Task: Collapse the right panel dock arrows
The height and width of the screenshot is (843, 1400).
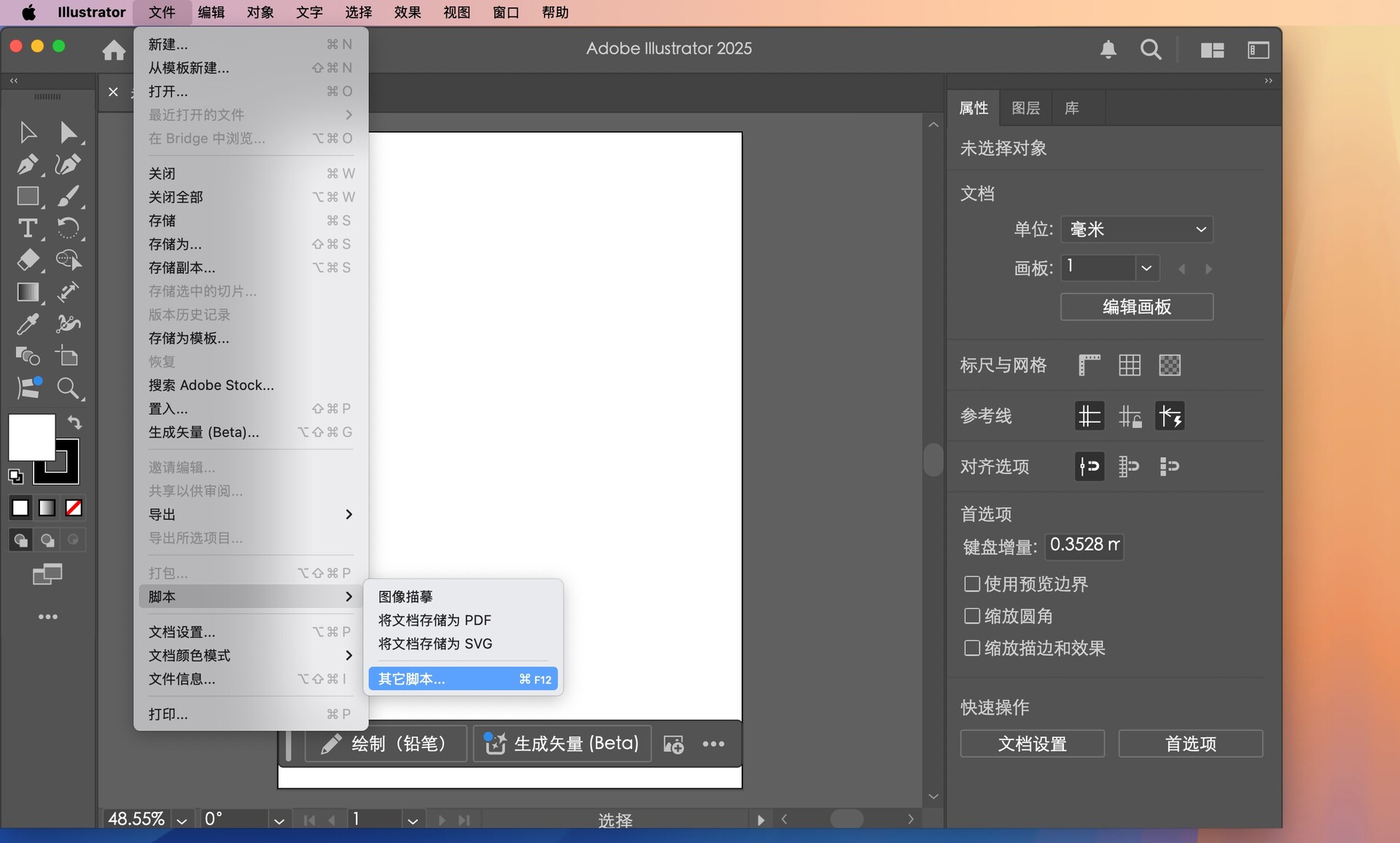Action: point(1268,81)
